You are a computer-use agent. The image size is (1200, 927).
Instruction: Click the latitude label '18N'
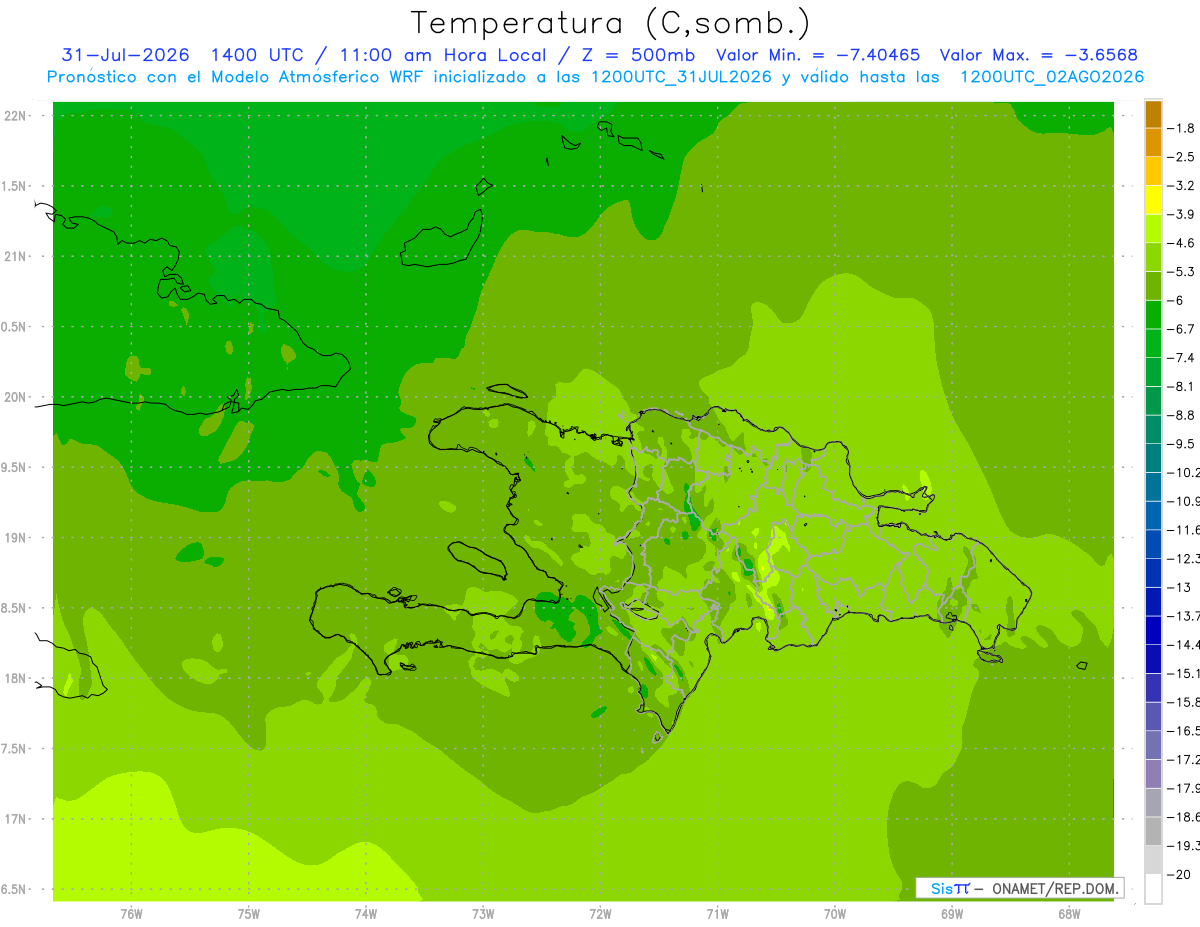(x=15, y=678)
